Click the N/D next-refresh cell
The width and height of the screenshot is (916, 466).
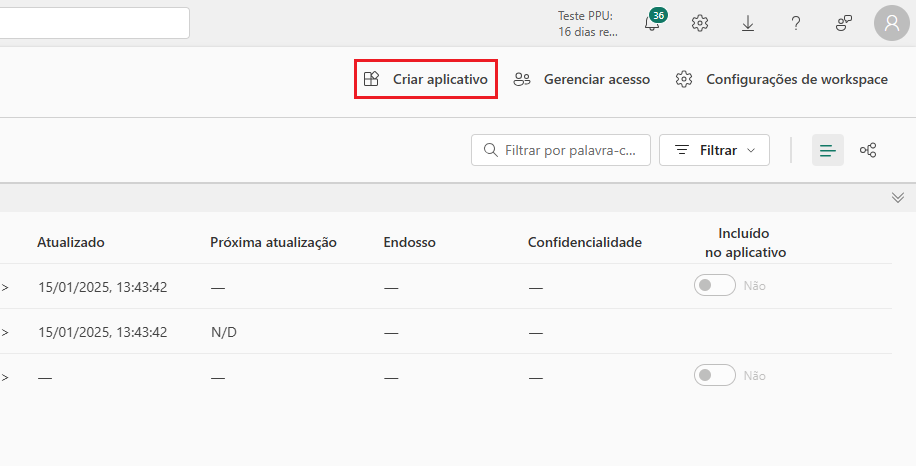tap(224, 332)
